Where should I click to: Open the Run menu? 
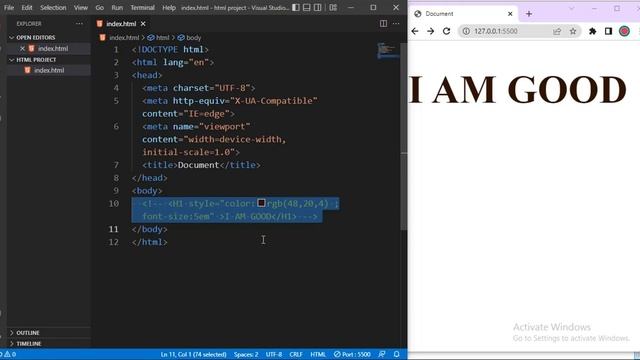pyautogui.click(x=117, y=7)
